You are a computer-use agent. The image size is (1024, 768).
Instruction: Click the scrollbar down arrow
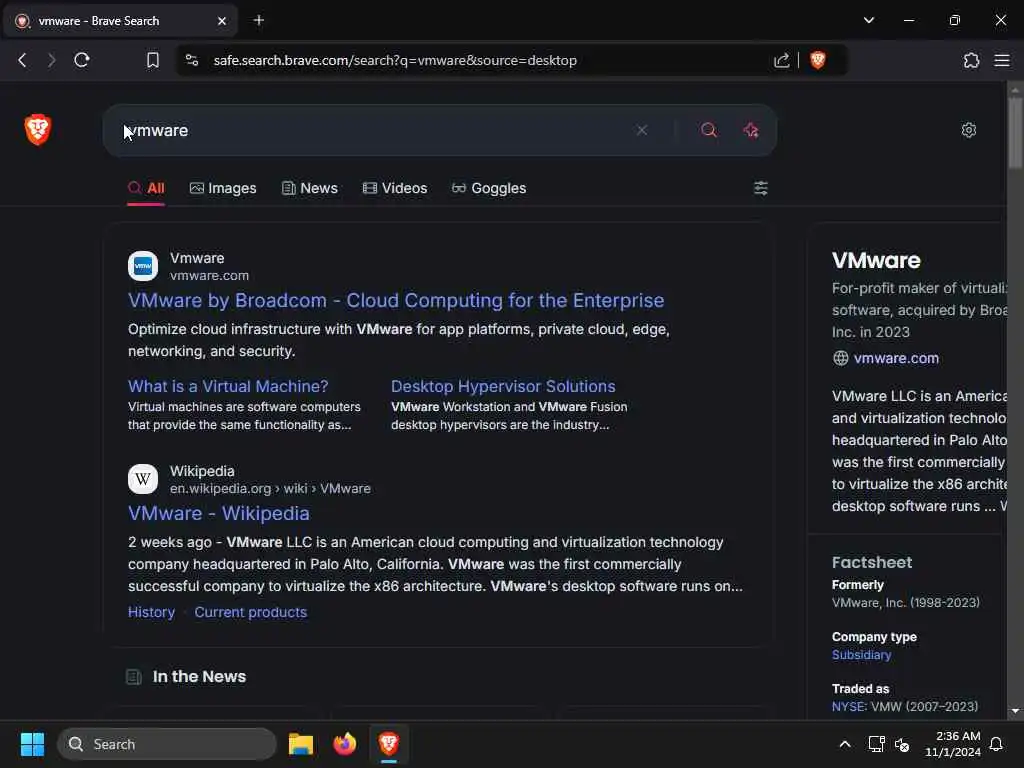click(x=1015, y=711)
